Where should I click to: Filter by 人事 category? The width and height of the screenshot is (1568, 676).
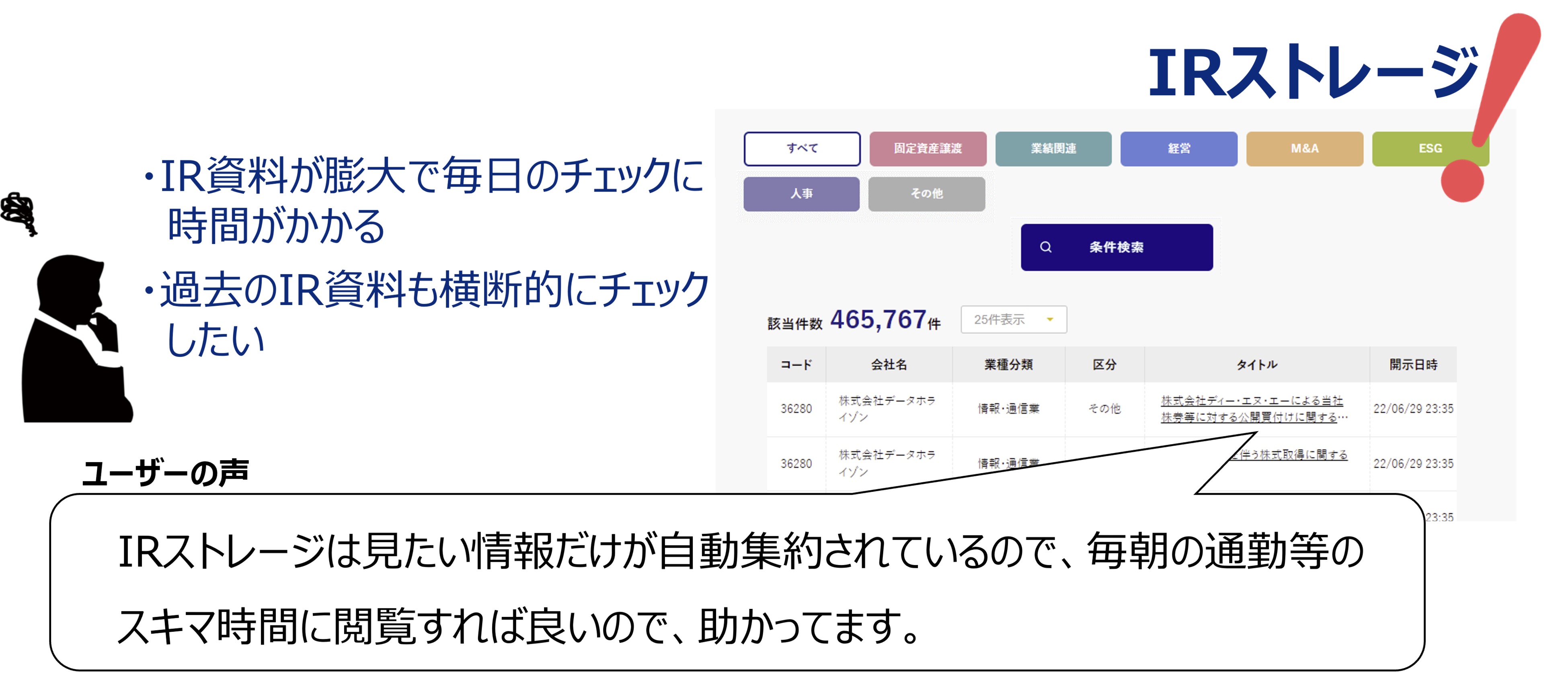click(x=801, y=193)
